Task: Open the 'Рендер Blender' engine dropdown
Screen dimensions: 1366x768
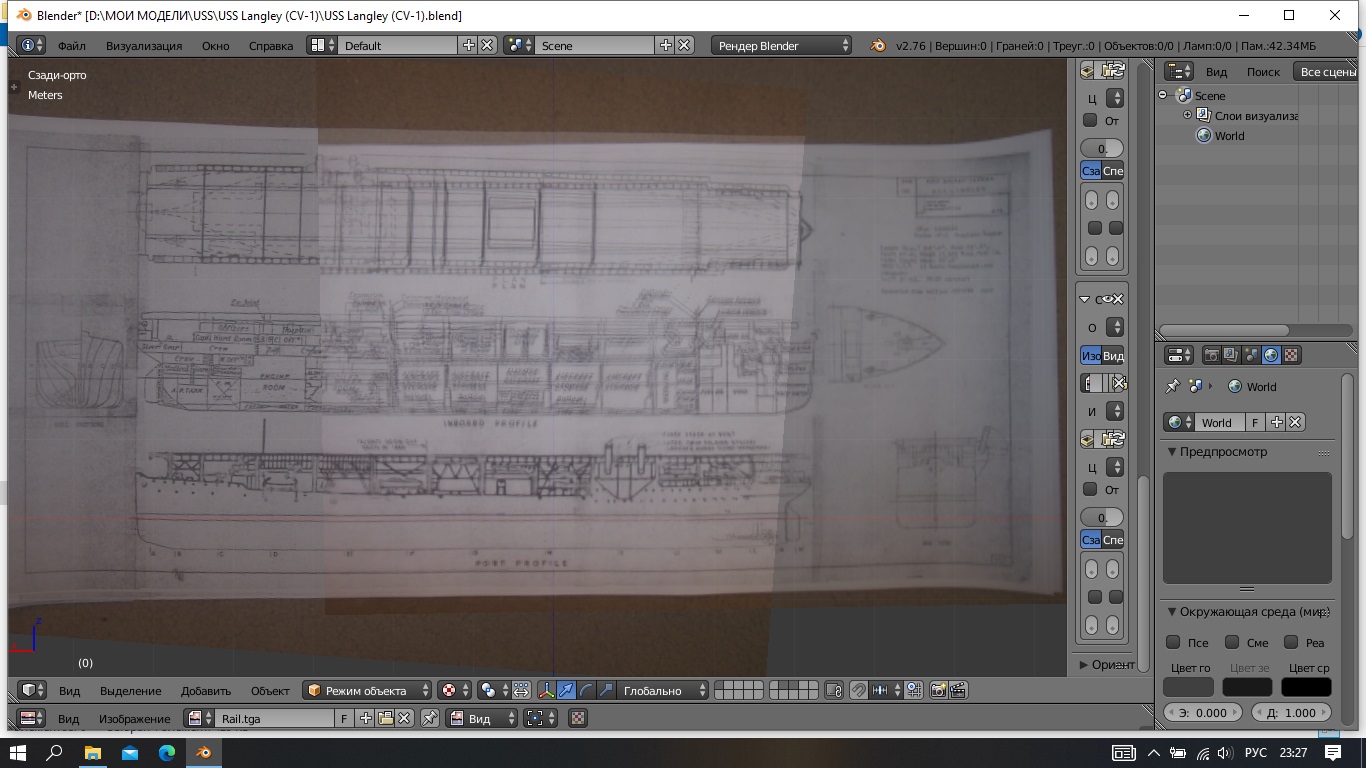Action: pyautogui.click(x=782, y=45)
